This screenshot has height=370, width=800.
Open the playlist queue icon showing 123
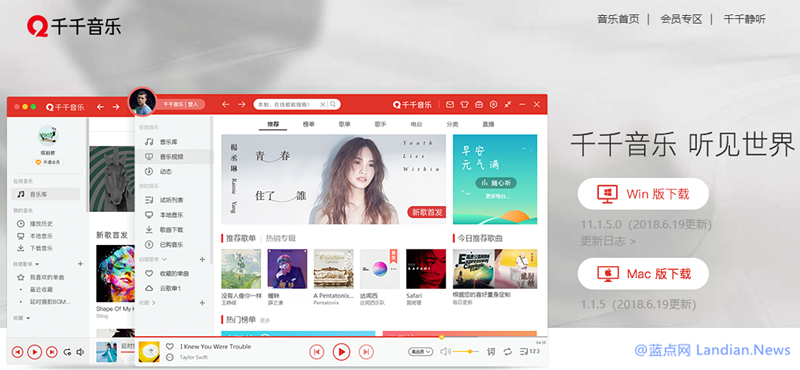pos(529,352)
